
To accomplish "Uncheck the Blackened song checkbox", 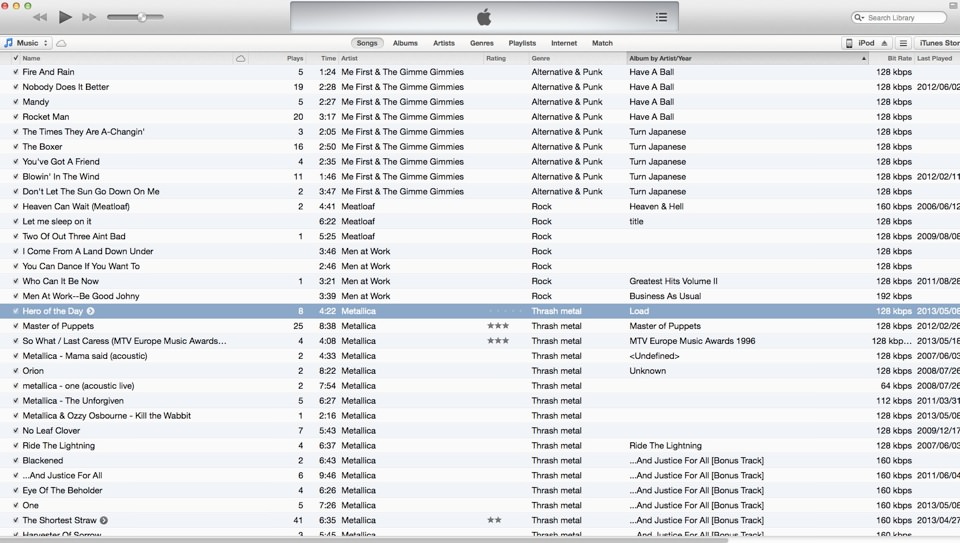I will tap(15, 461).
